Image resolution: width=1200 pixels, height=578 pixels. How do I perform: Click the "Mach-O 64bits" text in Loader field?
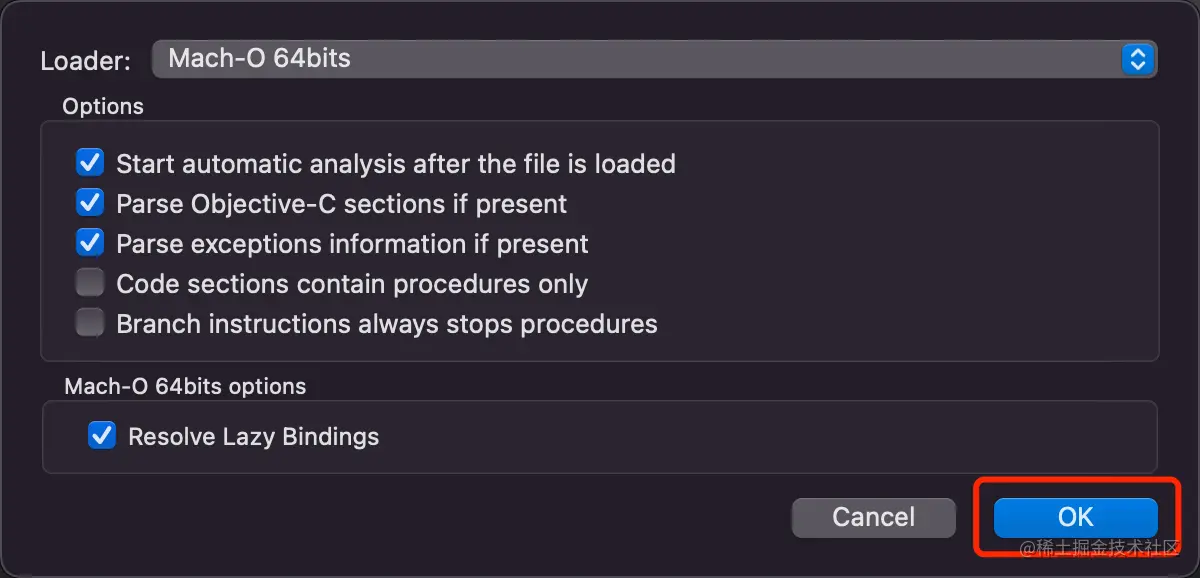point(259,58)
